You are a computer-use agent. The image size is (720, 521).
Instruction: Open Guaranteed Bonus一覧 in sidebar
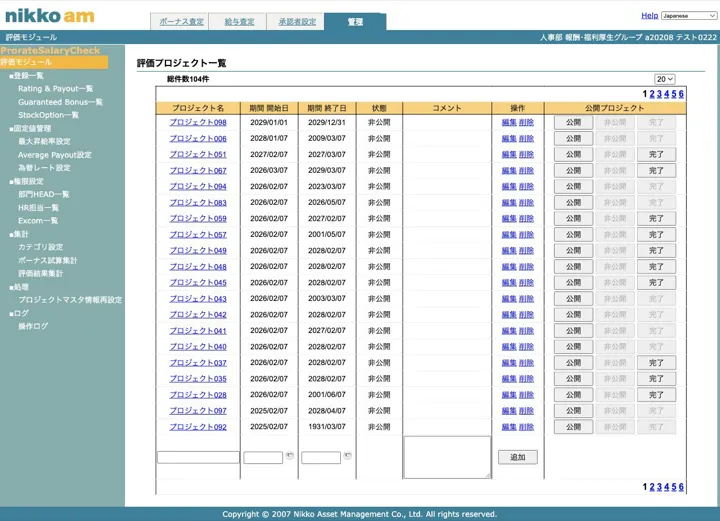click(60, 102)
